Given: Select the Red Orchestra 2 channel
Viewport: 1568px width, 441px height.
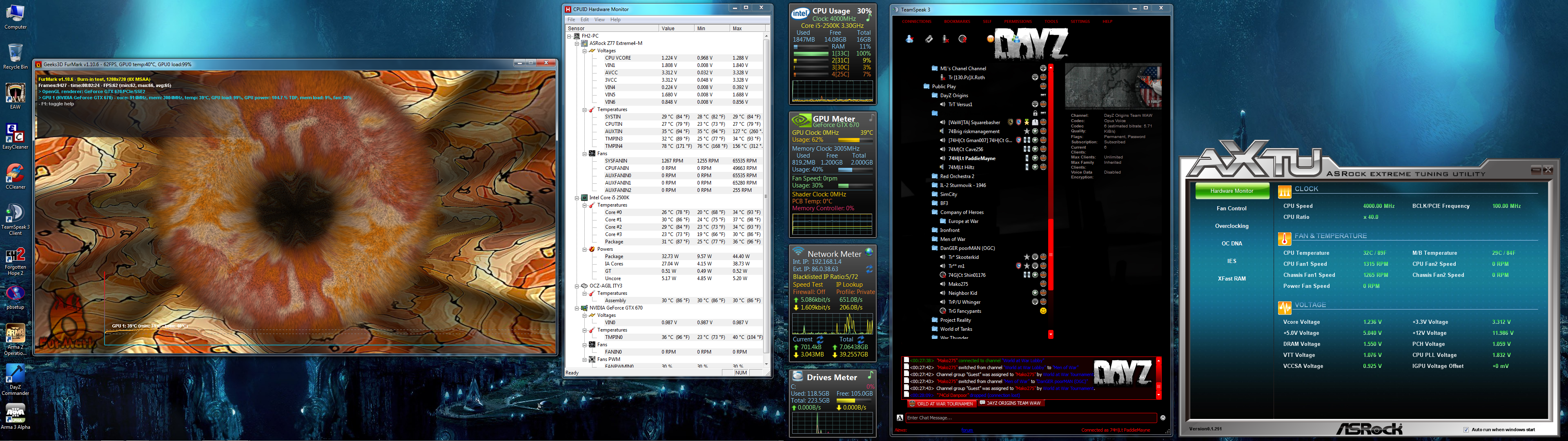Looking at the screenshot, I should 957,176.
